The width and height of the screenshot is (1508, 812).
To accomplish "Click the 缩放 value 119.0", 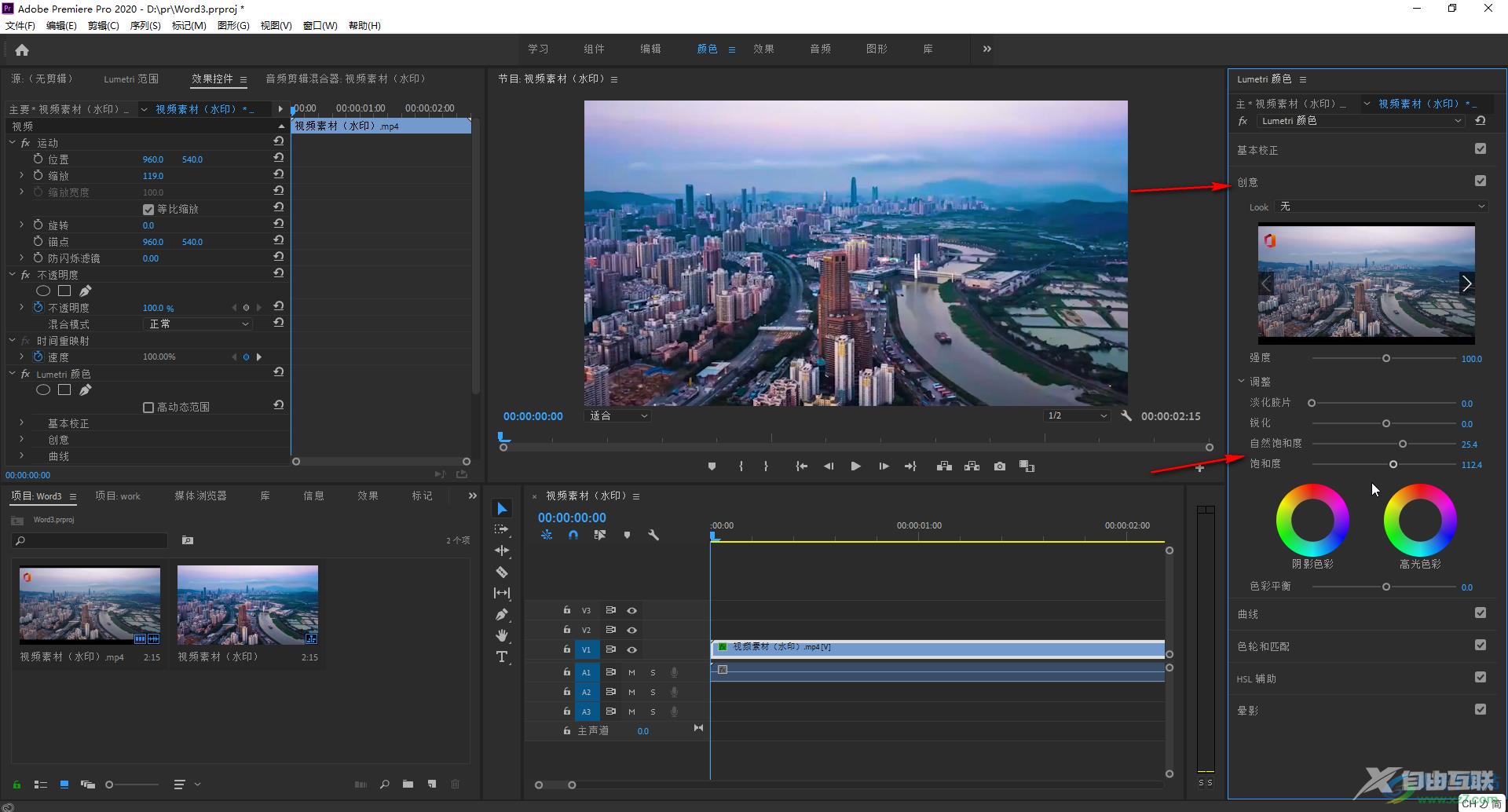I will pos(152,176).
